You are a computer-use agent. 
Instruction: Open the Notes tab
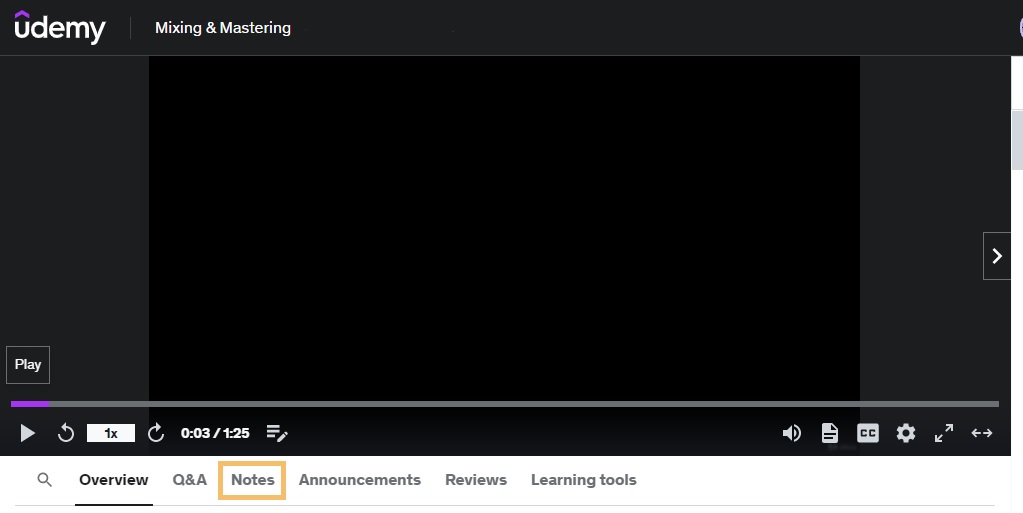pos(253,480)
